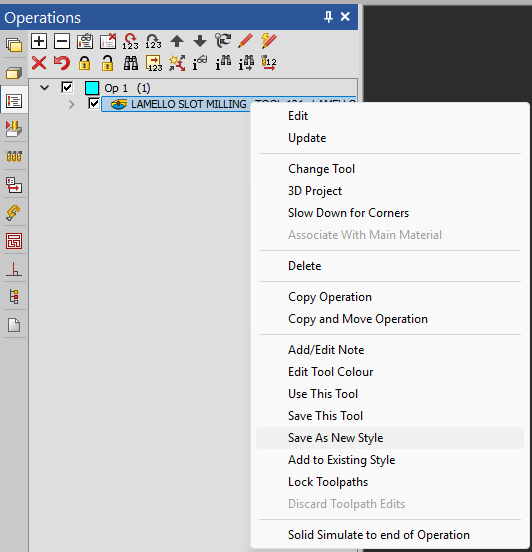Select the Op 1 (1) tree row
Image resolution: width=532 pixels, height=552 pixels.
(127, 88)
